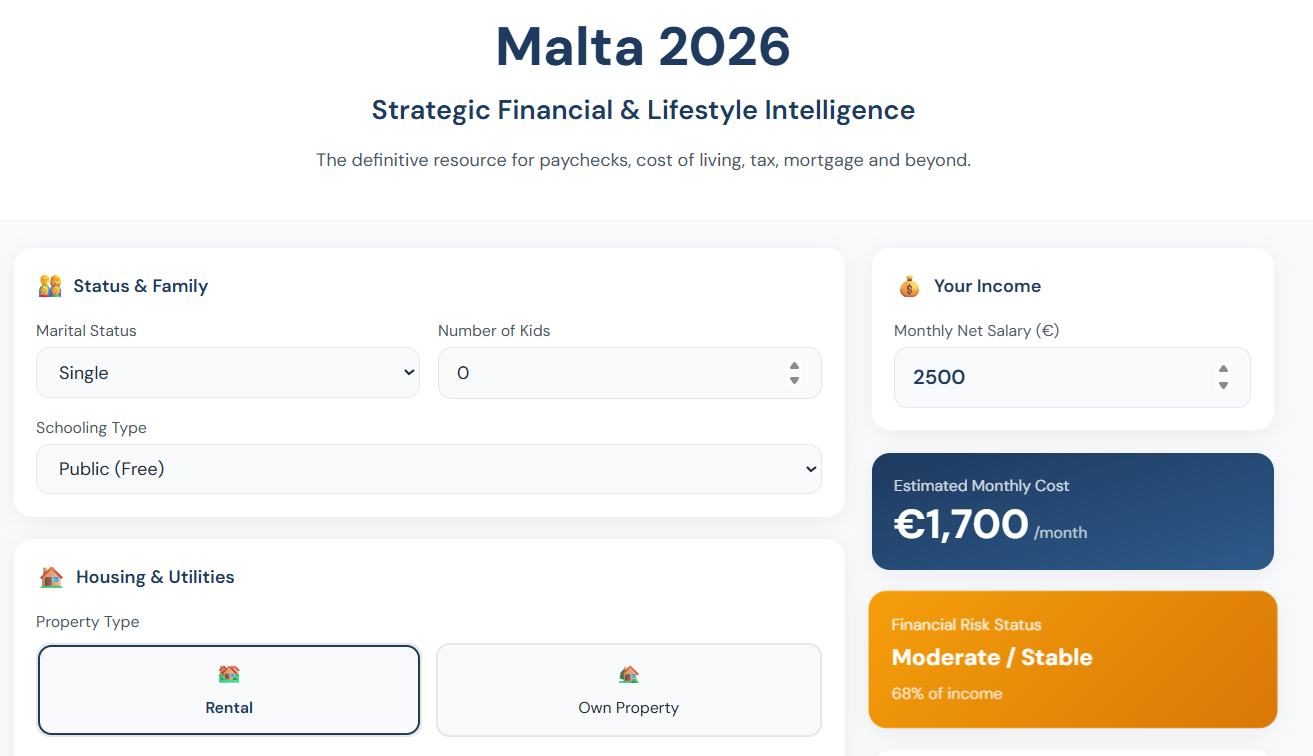Click the family emoji in the Status card
The width and height of the screenshot is (1313, 756).
click(x=49, y=286)
